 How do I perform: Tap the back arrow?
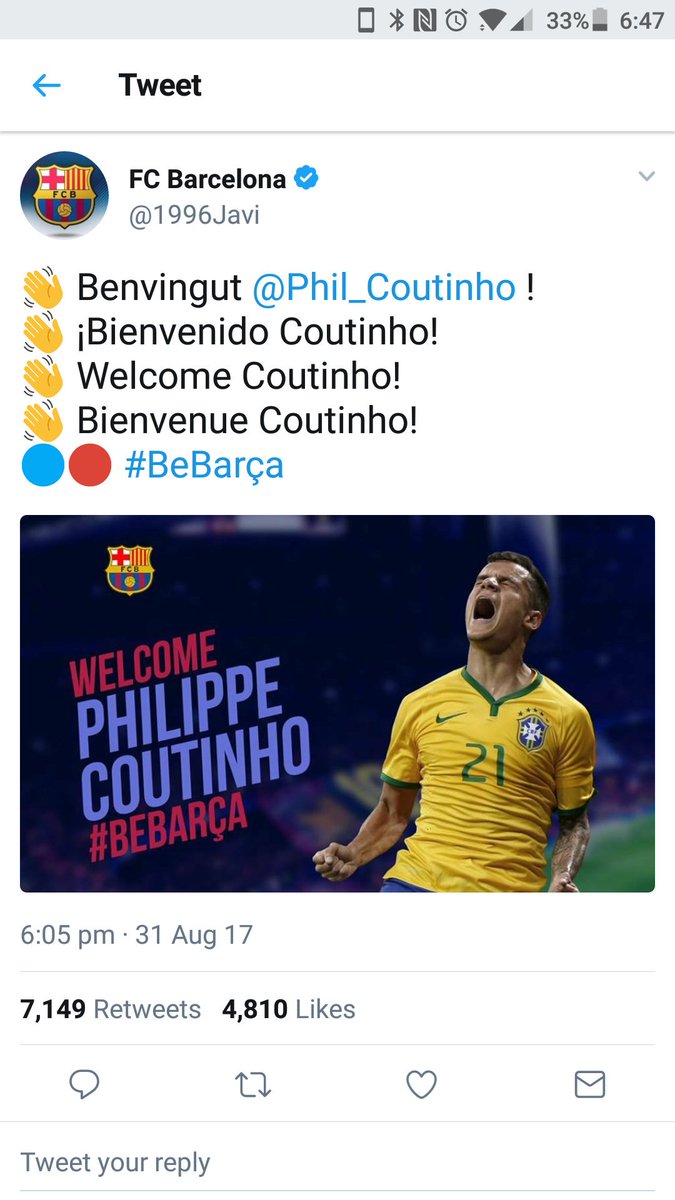[46, 86]
